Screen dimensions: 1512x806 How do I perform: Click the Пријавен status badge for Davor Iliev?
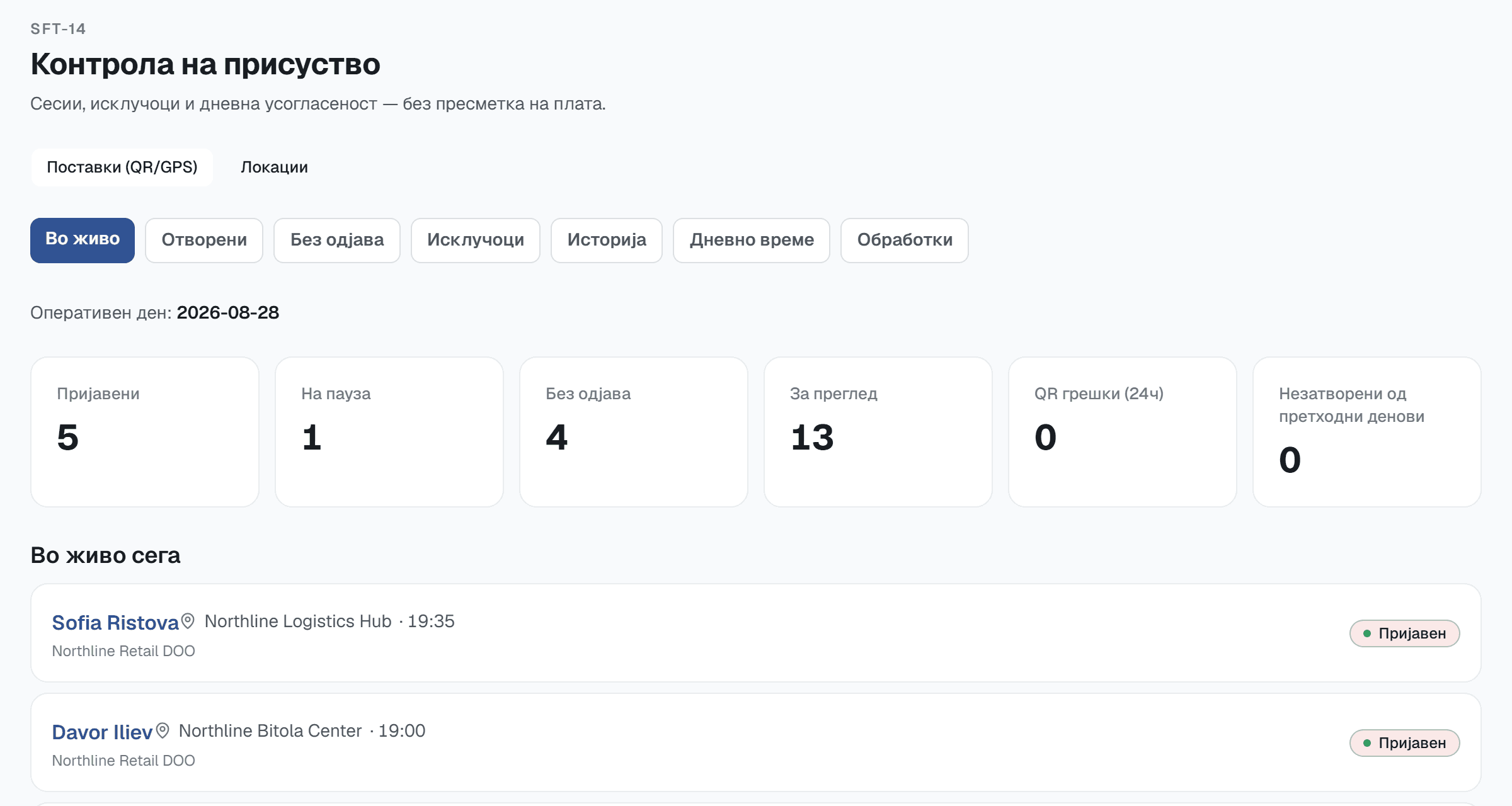(x=1405, y=743)
